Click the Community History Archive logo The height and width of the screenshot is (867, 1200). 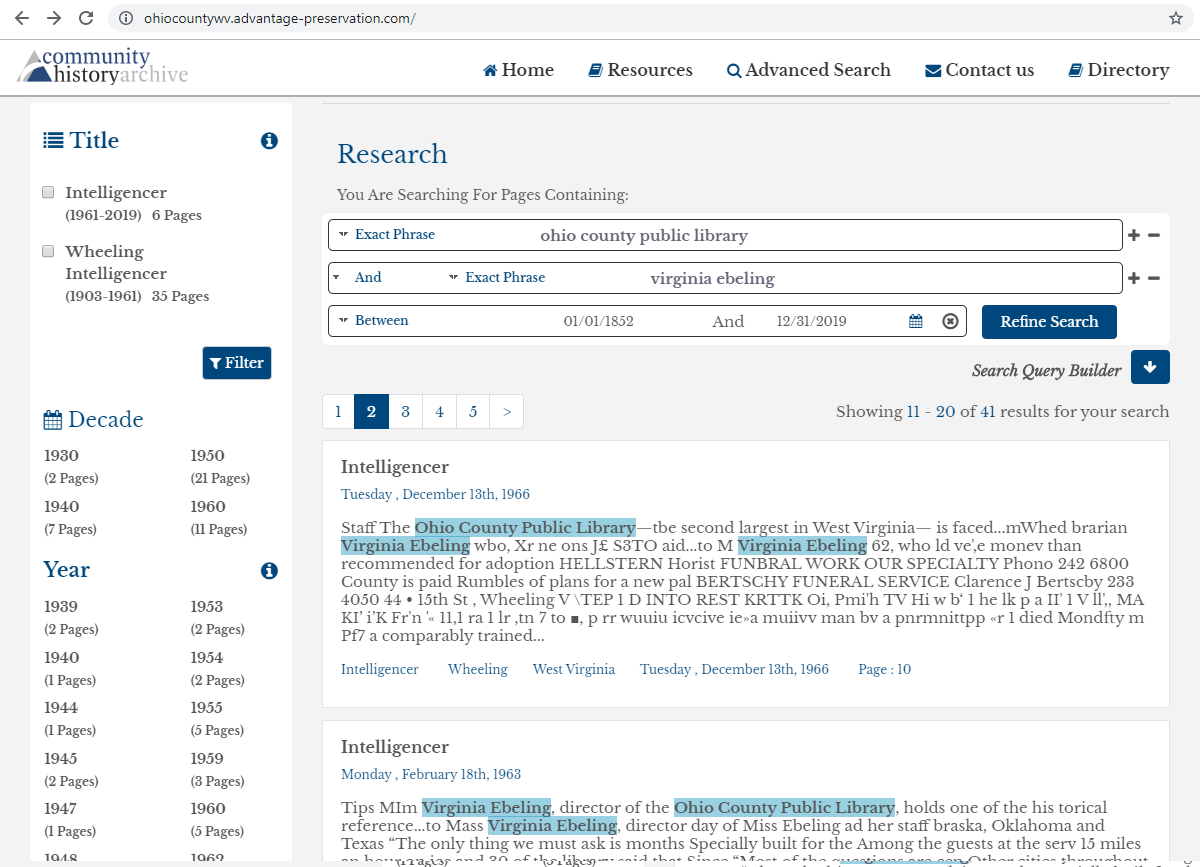(x=102, y=66)
